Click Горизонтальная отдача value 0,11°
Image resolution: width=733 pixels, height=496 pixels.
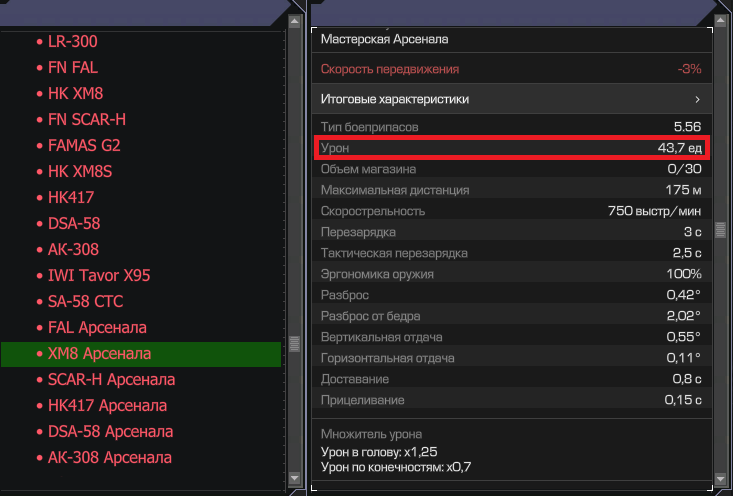point(683,358)
